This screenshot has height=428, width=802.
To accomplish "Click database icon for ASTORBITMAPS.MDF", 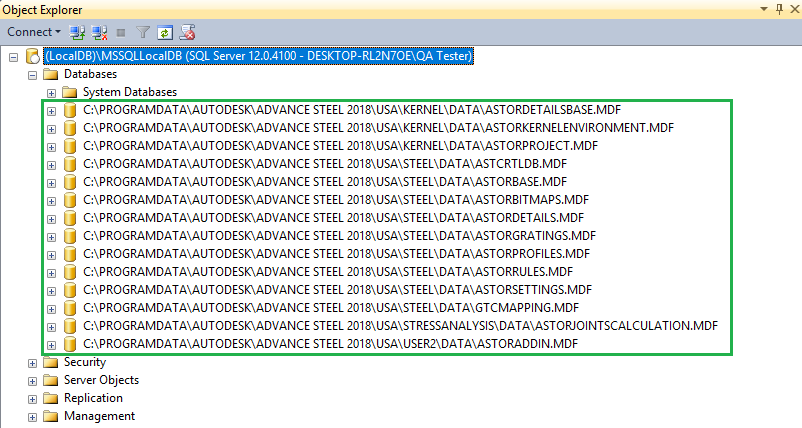I will click(70, 199).
